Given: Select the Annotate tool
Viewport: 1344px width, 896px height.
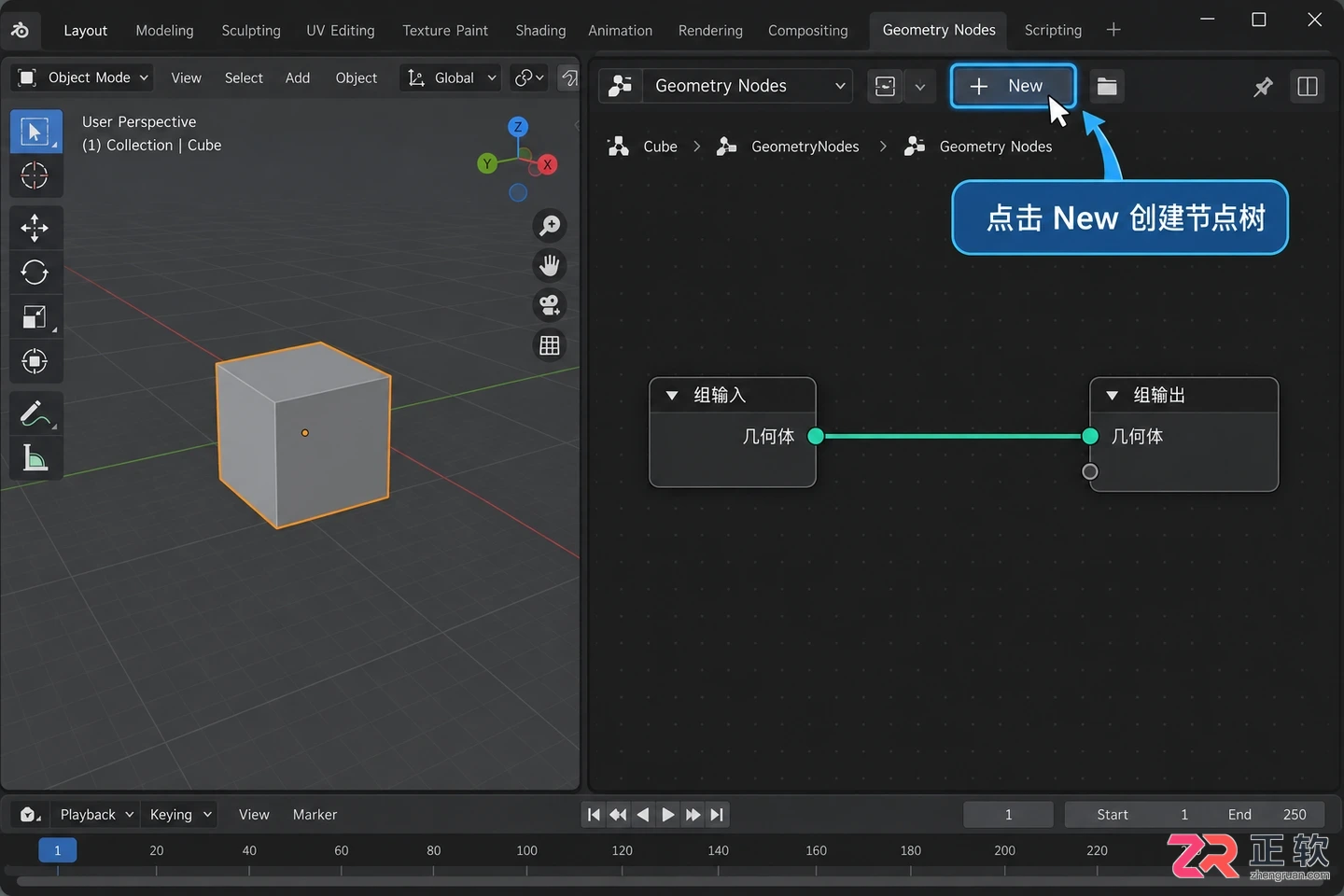Looking at the screenshot, I should pos(35,413).
